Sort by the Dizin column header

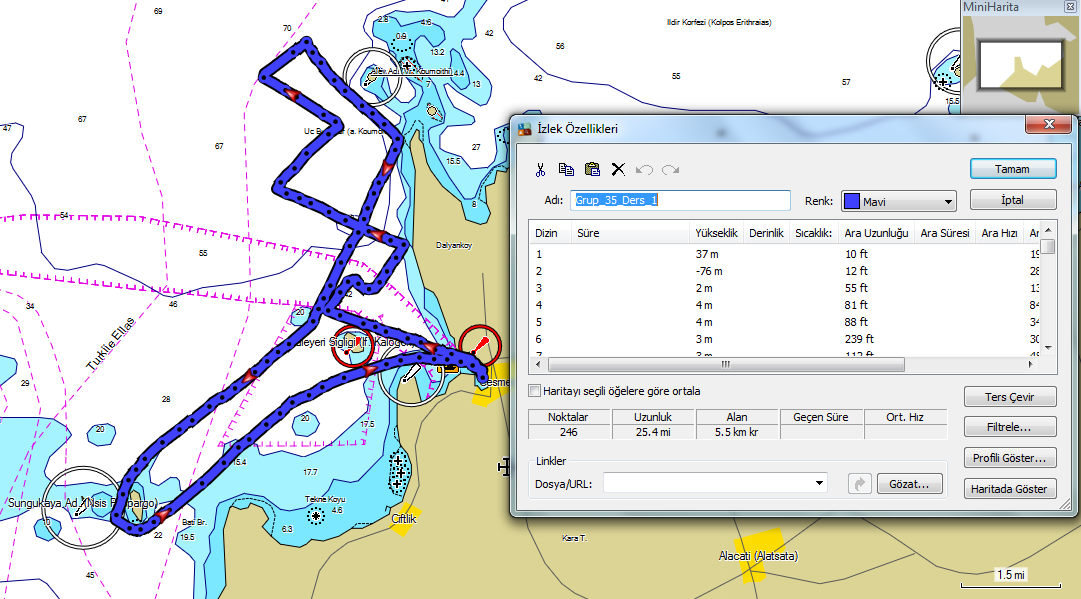(549, 233)
